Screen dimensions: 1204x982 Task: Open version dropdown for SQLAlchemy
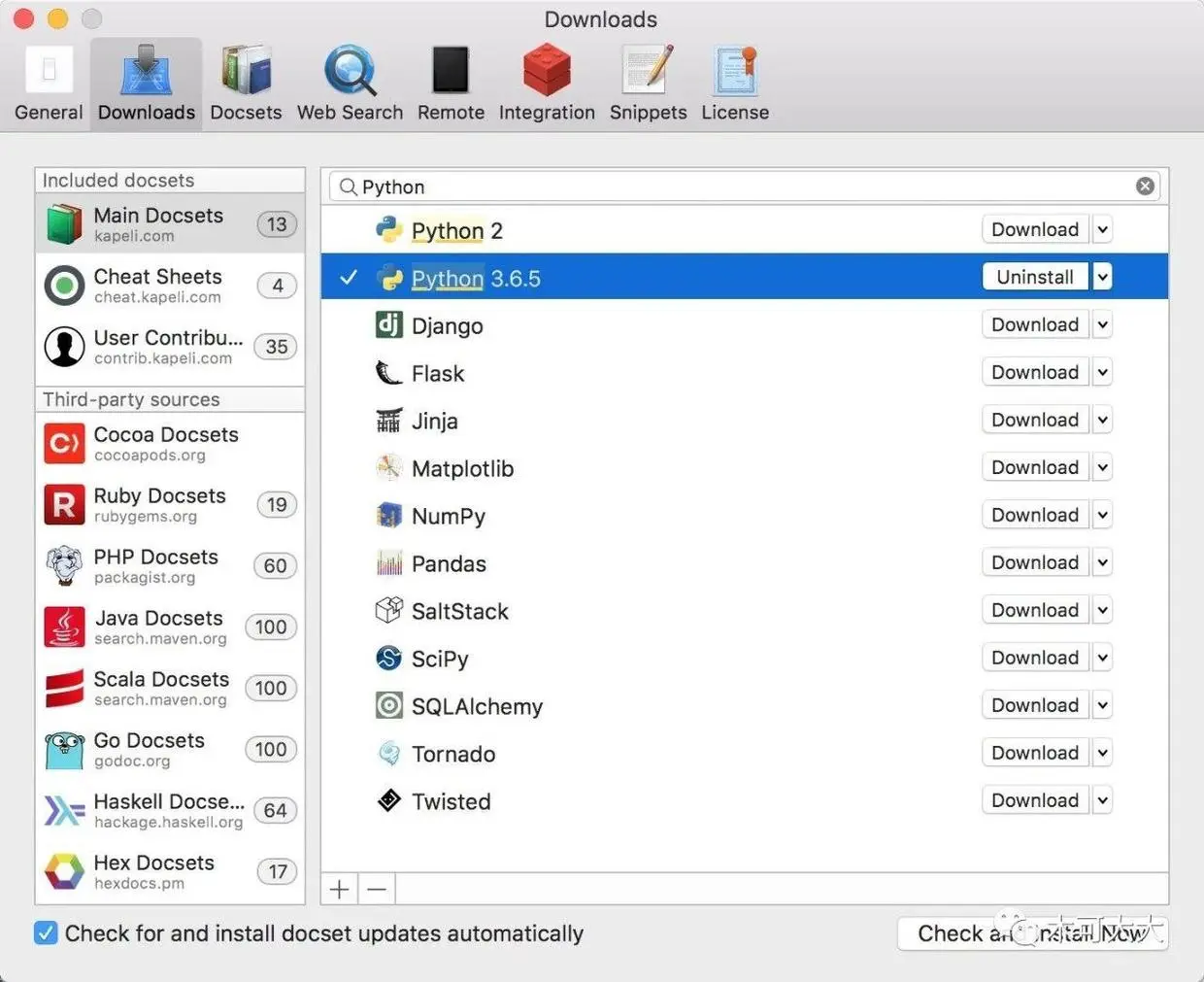click(1102, 705)
